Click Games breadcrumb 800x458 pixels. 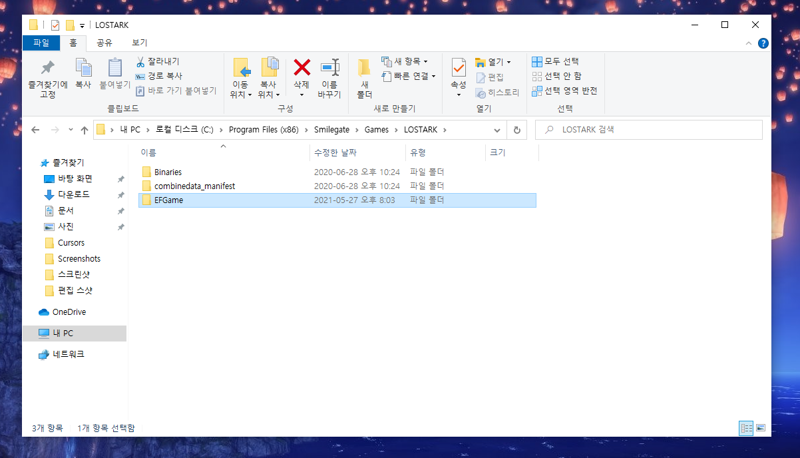[377, 130]
